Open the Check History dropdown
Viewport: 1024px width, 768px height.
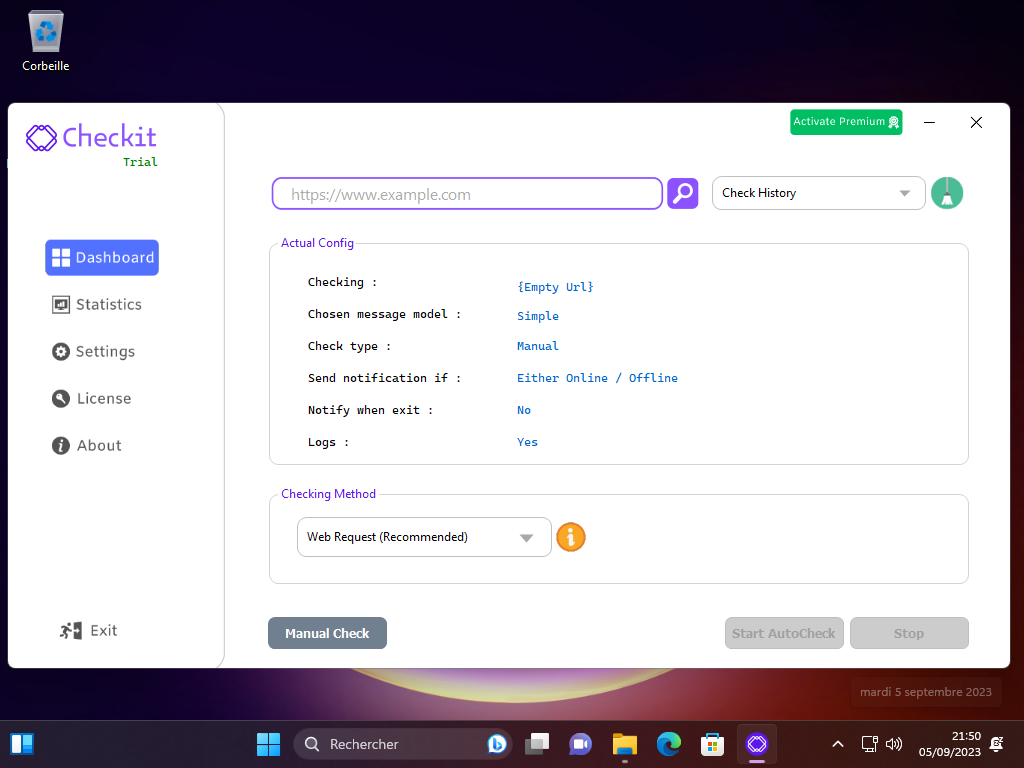818,192
